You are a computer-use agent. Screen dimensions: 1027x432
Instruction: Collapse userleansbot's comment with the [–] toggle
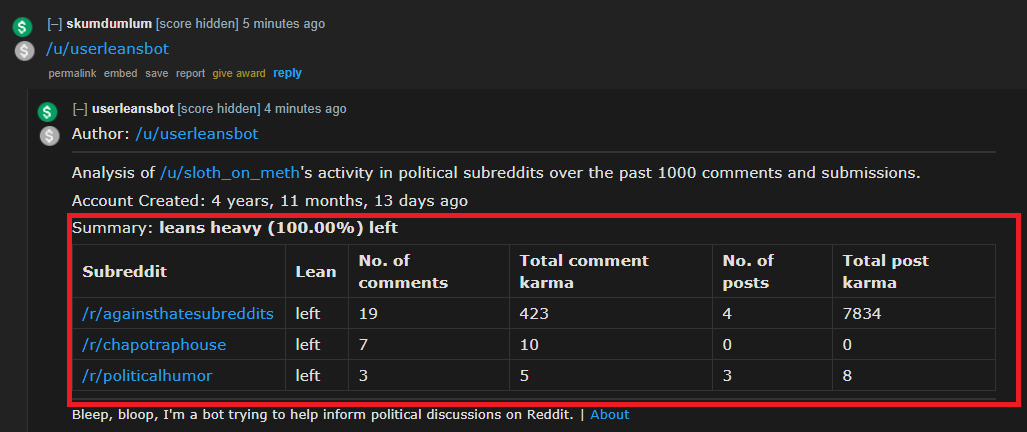(80, 108)
